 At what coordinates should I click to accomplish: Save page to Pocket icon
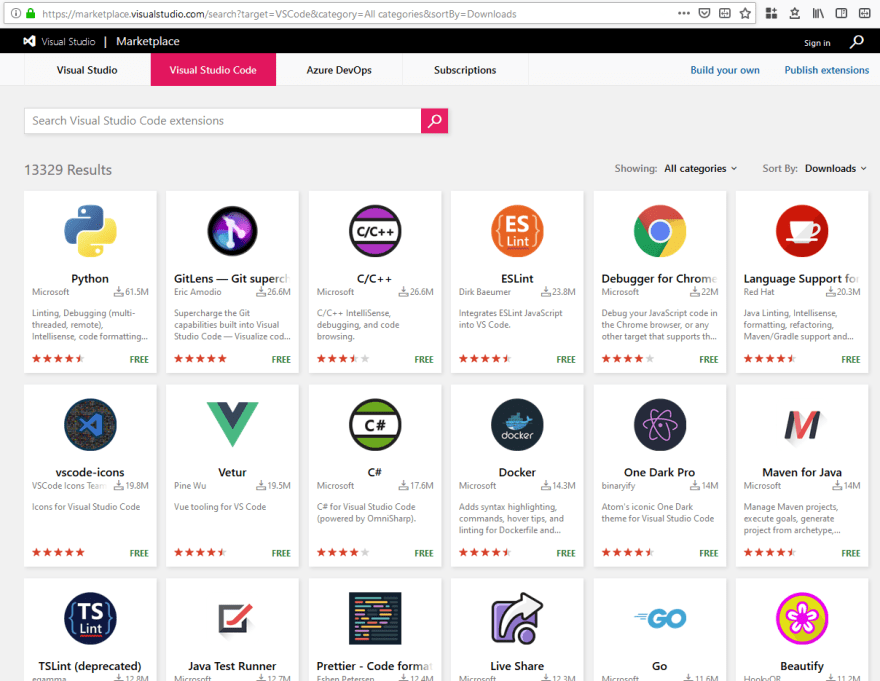click(x=704, y=13)
